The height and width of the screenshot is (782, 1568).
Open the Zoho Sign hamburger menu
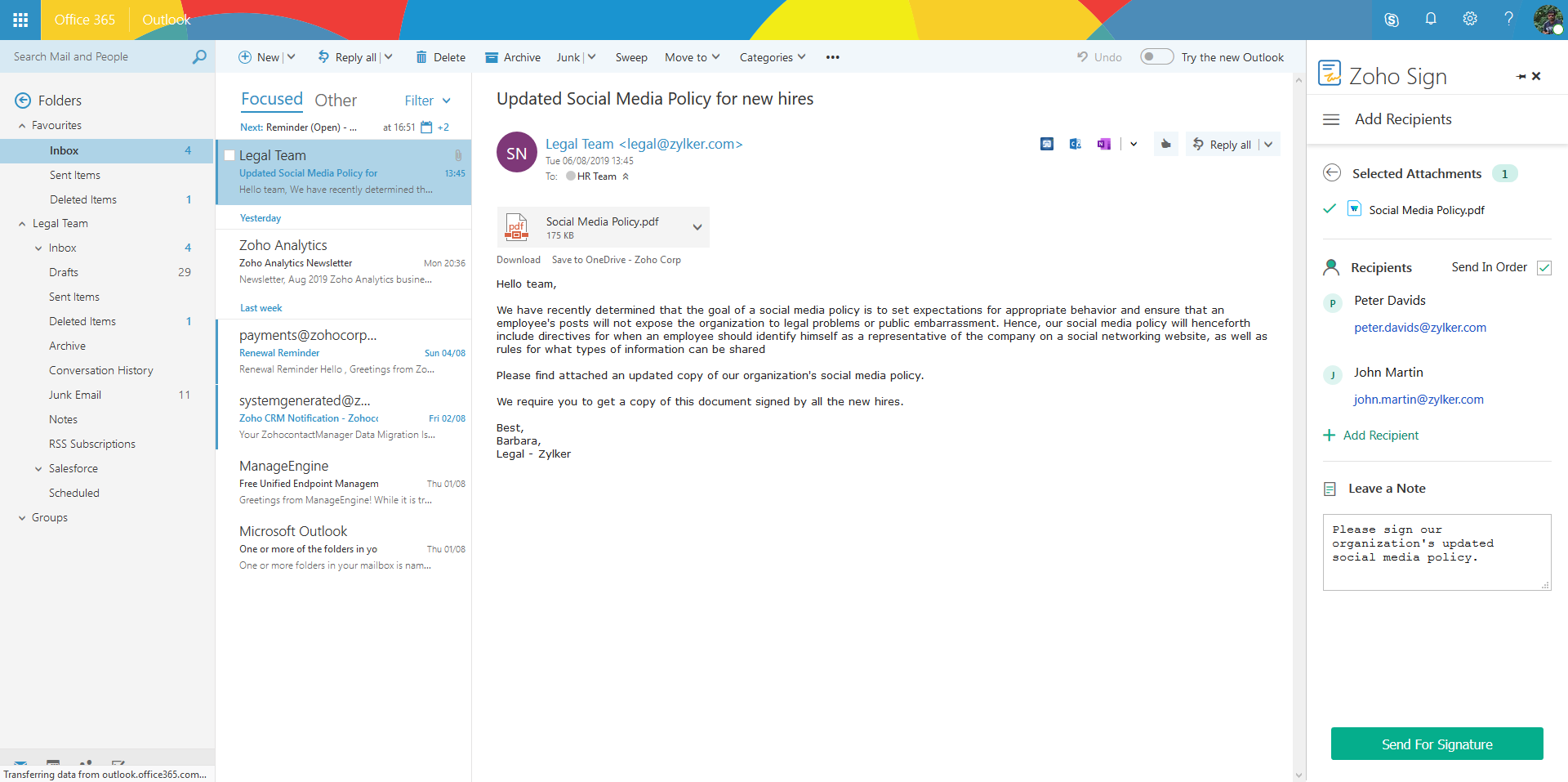(x=1331, y=119)
